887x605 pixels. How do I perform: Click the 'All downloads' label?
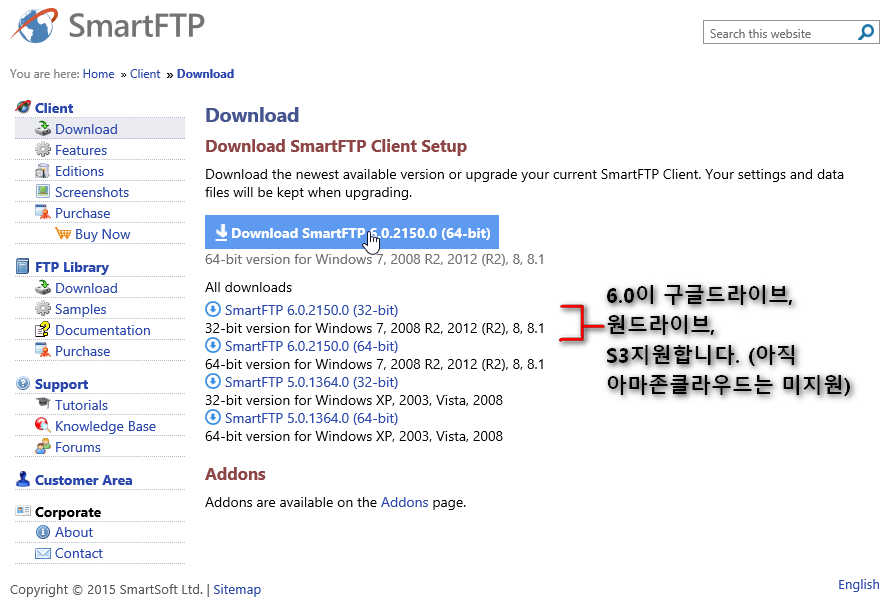pyautogui.click(x=248, y=287)
